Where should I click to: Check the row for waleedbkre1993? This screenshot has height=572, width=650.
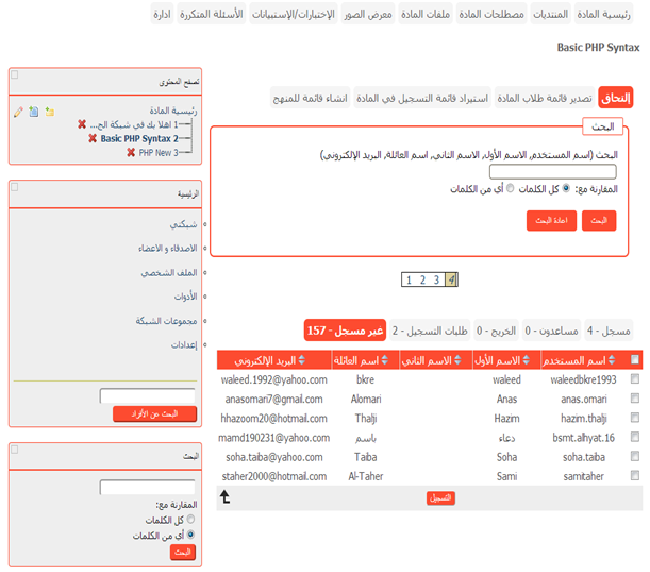(x=635, y=378)
